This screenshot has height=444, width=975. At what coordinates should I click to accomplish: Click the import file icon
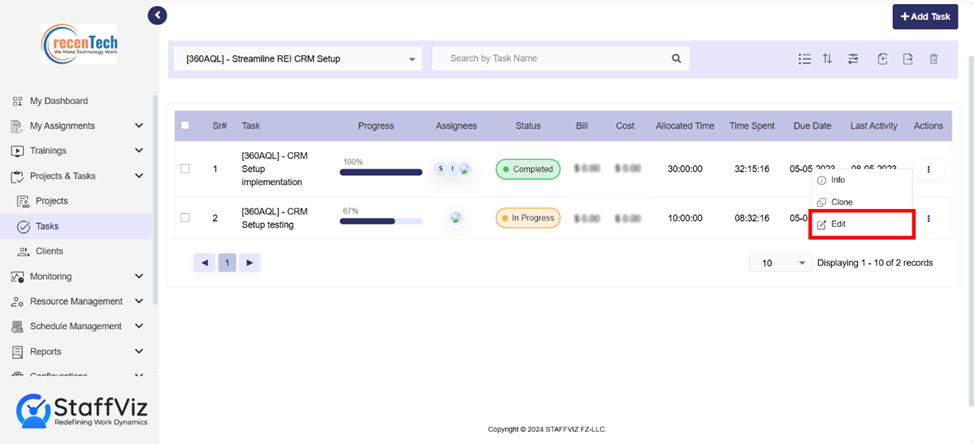(882, 59)
